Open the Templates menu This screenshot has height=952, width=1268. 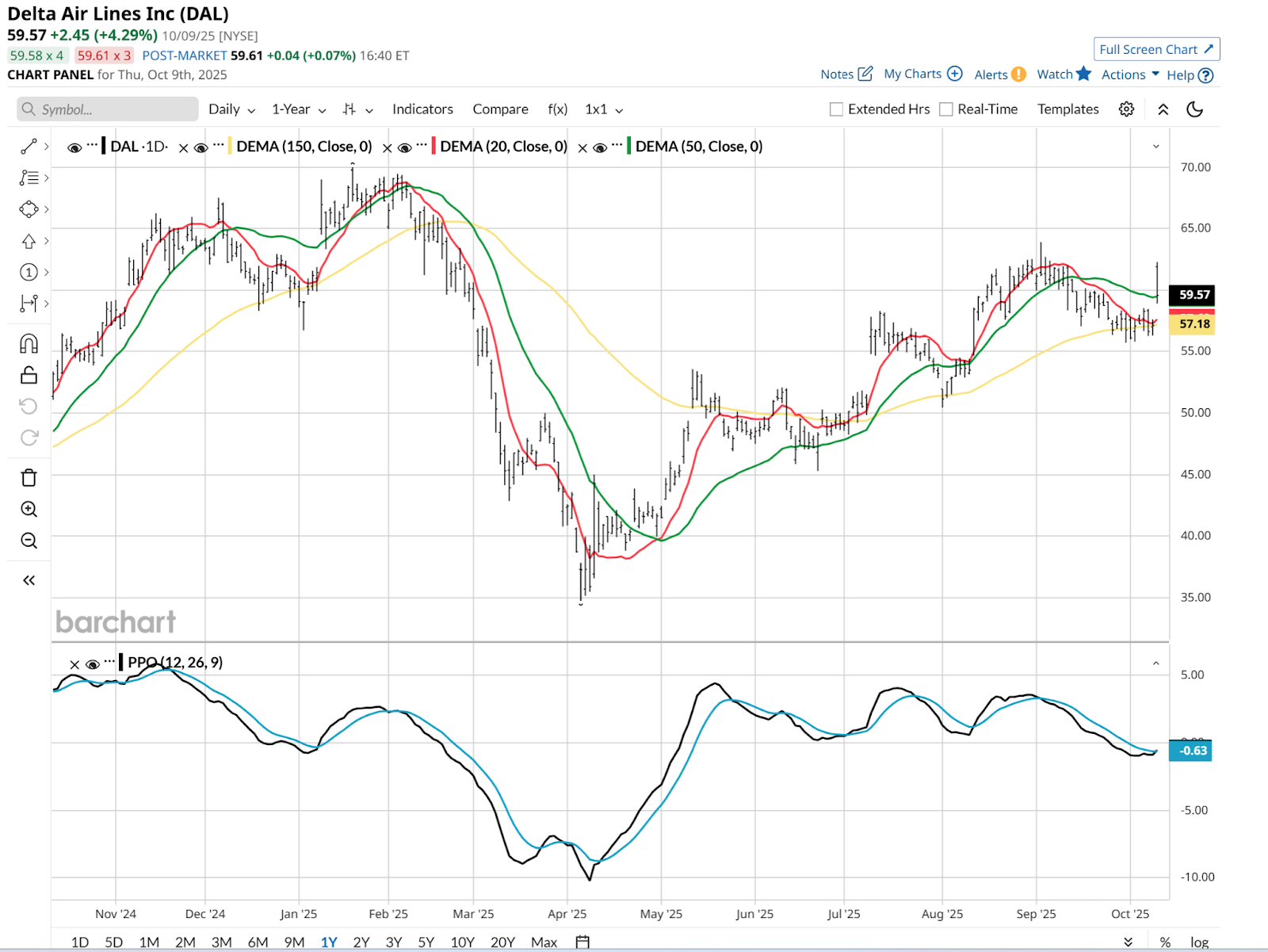(x=1067, y=109)
